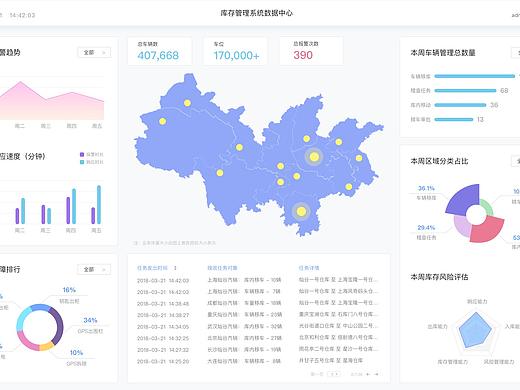Open the 全部 dropdown in fault ranking panel
The height and width of the screenshot is (390, 520).
[94, 269]
